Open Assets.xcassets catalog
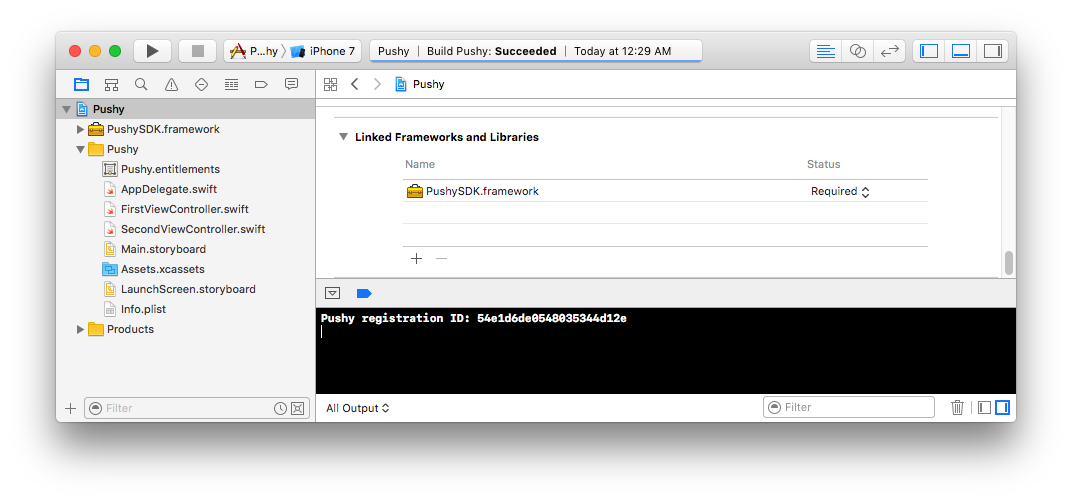This screenshot has width=1072, height=502. (163, 269)
